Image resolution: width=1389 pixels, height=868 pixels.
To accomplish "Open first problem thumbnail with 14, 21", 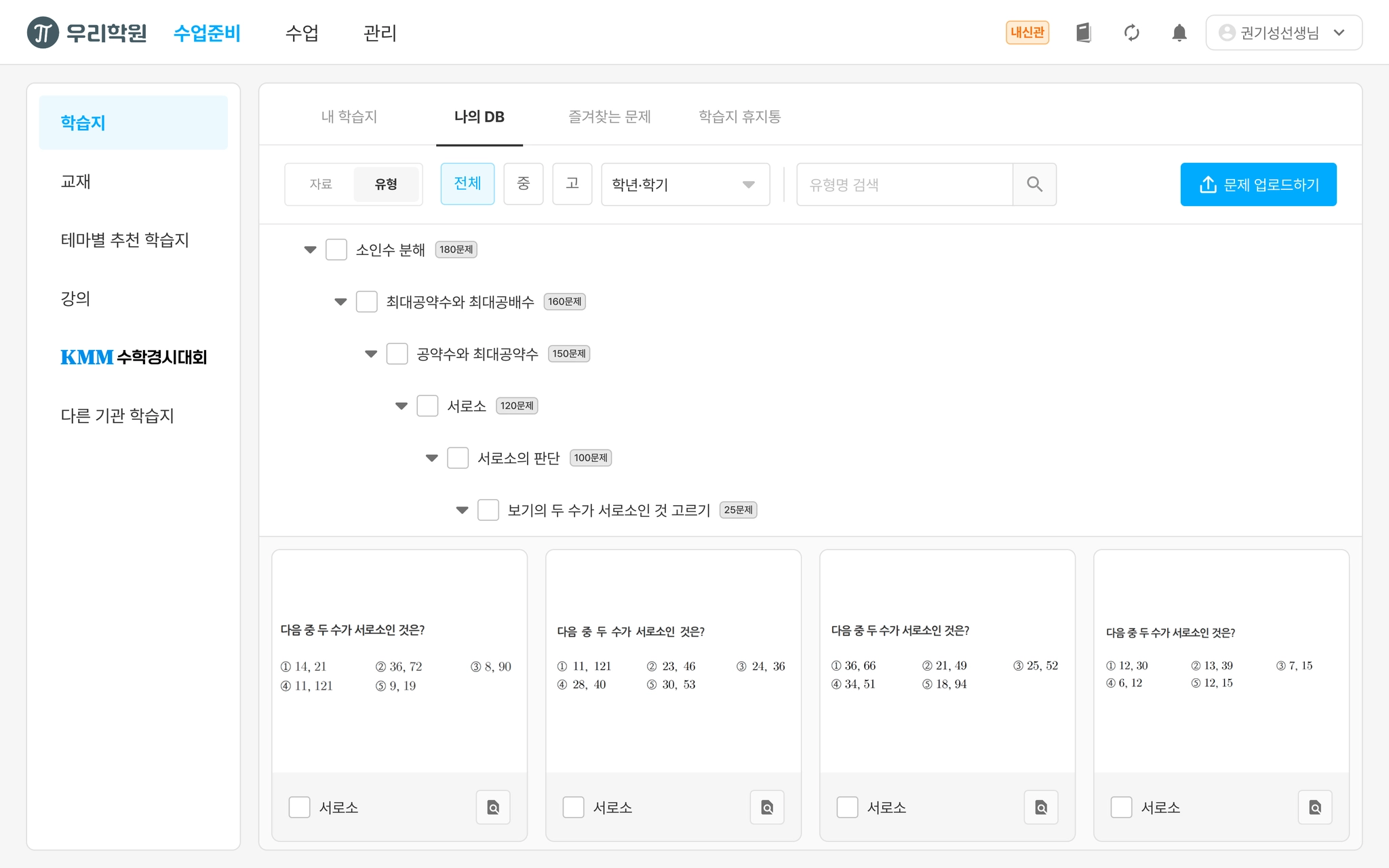I will point(399,661).
